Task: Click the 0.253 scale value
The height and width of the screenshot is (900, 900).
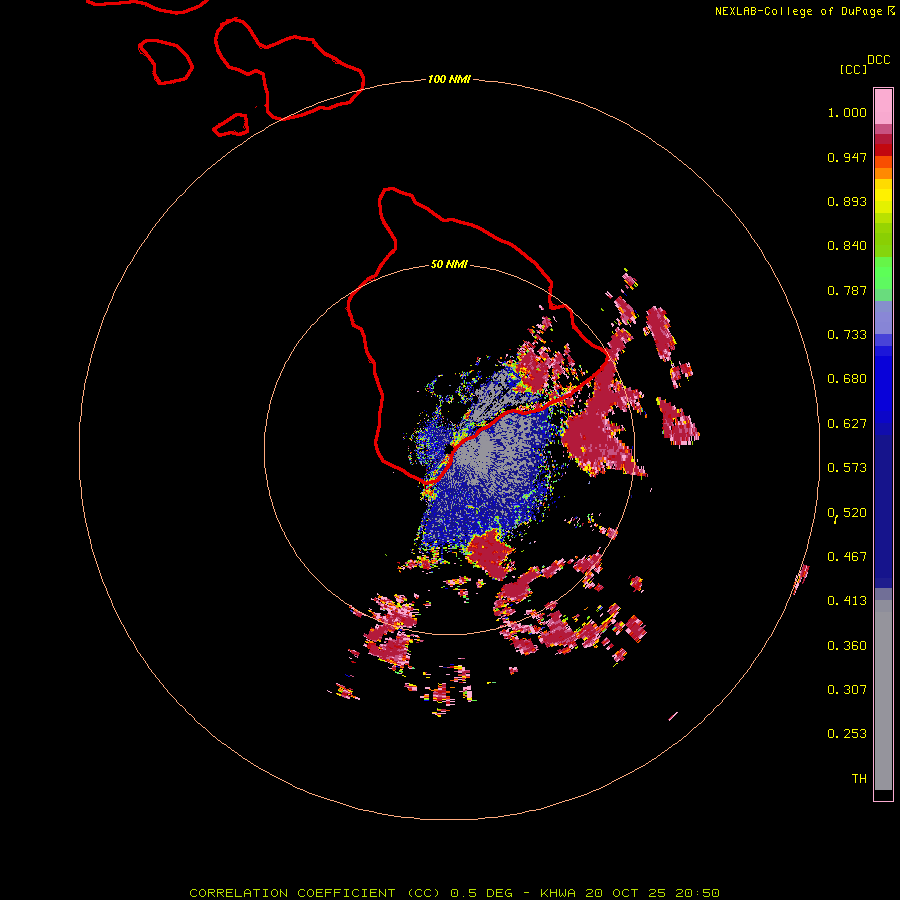Action: 847,734
